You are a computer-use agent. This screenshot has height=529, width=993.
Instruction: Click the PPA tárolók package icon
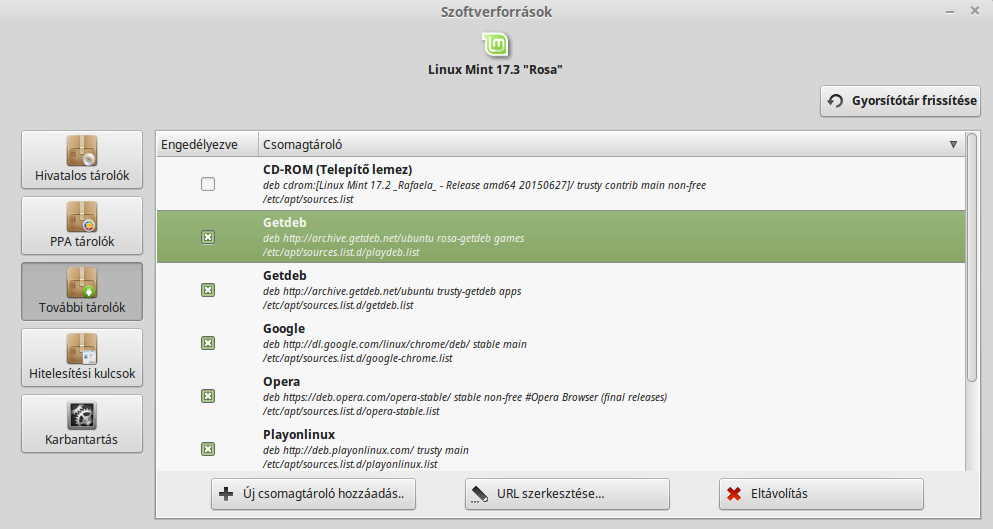[82, 217]
